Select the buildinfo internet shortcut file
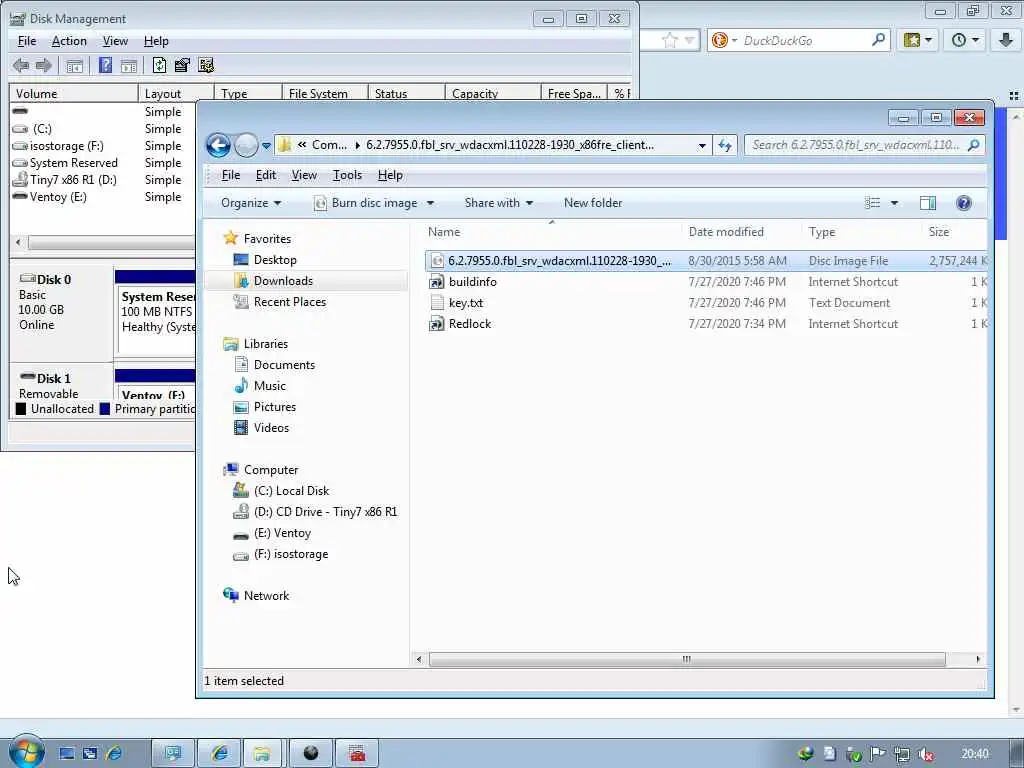The width and height of the screenshot is (1024, 768). [472, 281]
